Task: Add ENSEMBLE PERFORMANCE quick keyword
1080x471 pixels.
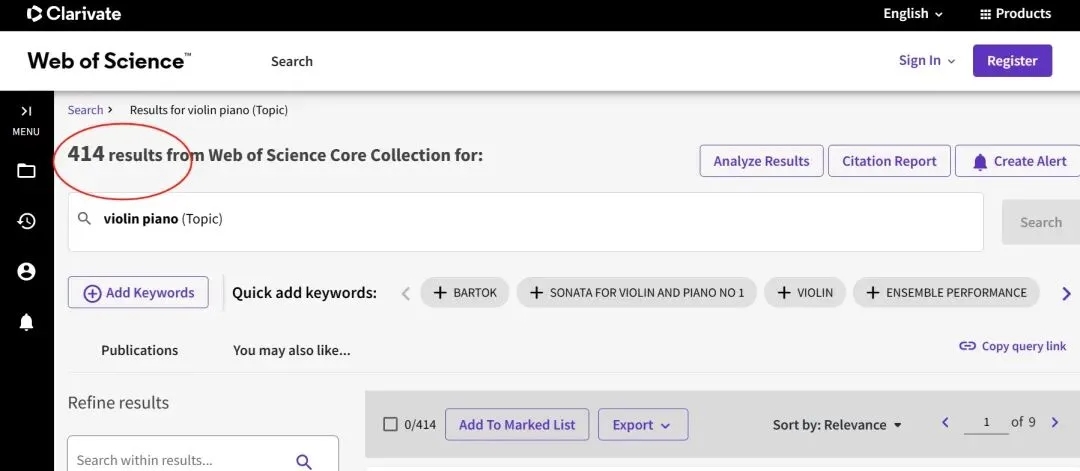Action: [x=946, y=293]
